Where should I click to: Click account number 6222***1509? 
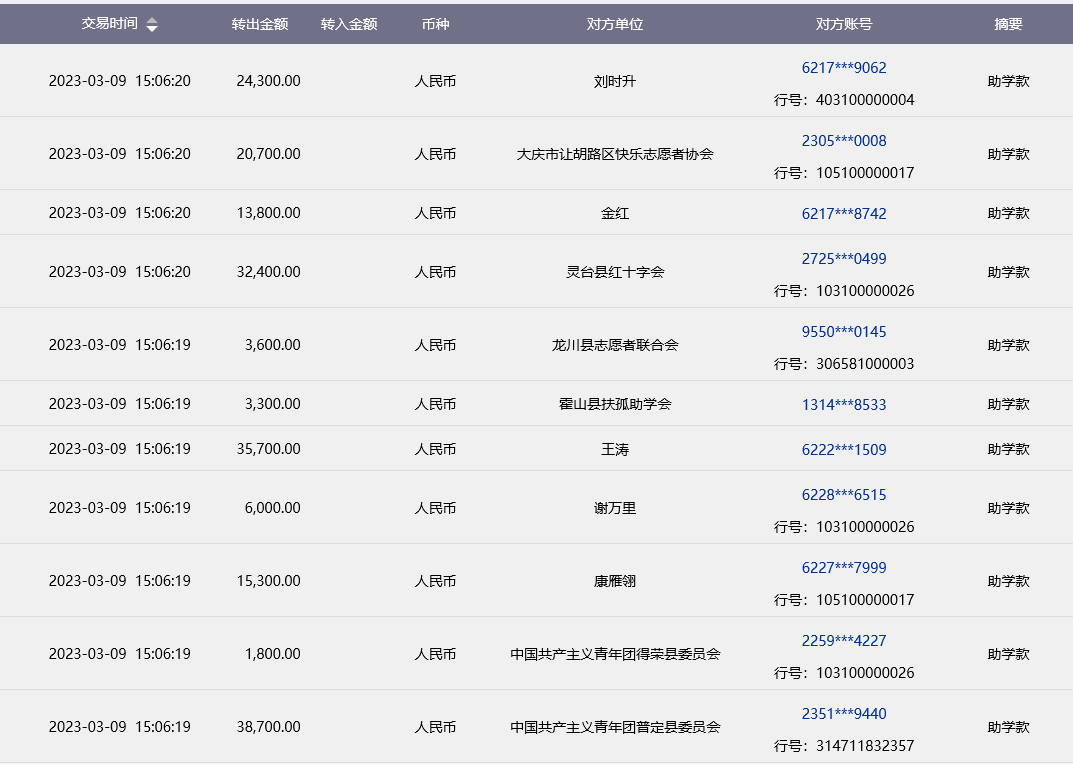[843, 450]
